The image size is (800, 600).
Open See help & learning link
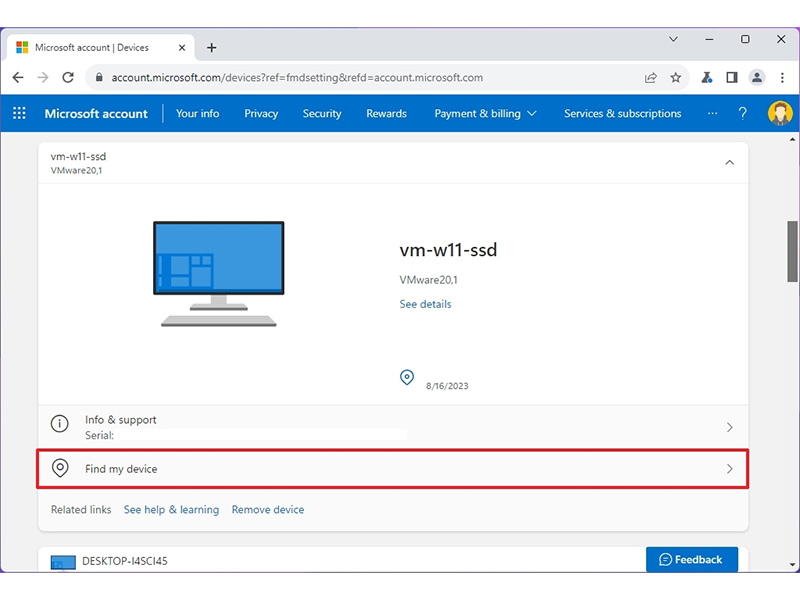tap(171, 509)
